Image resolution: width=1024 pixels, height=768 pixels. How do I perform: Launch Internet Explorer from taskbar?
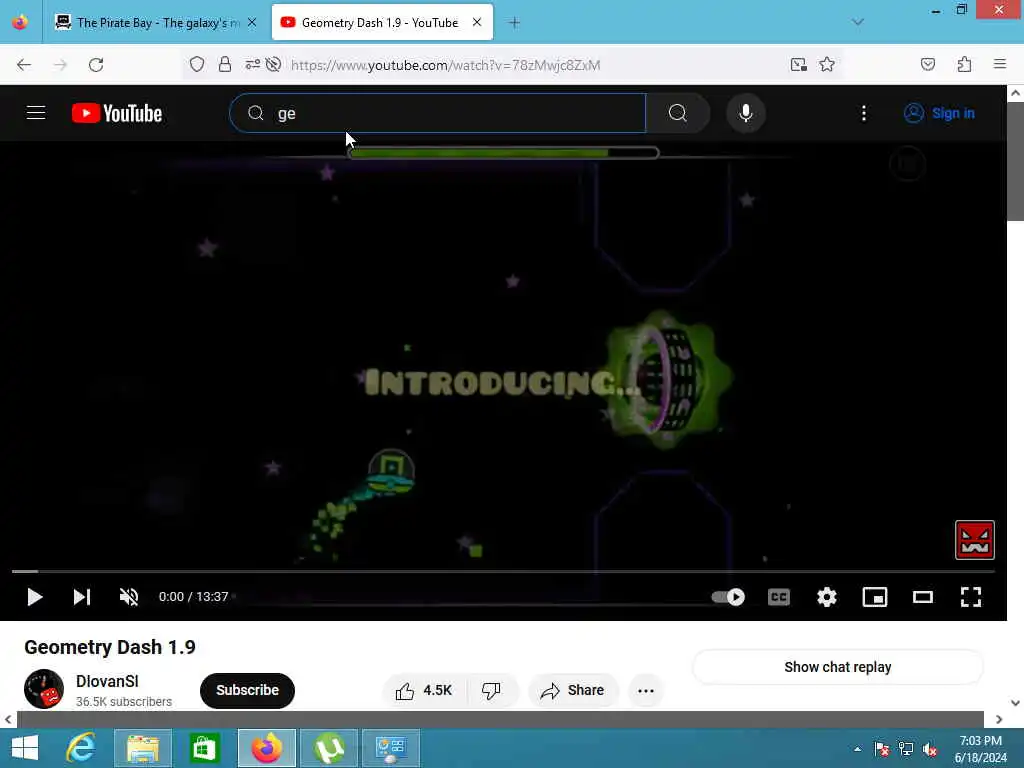point(81,748)
